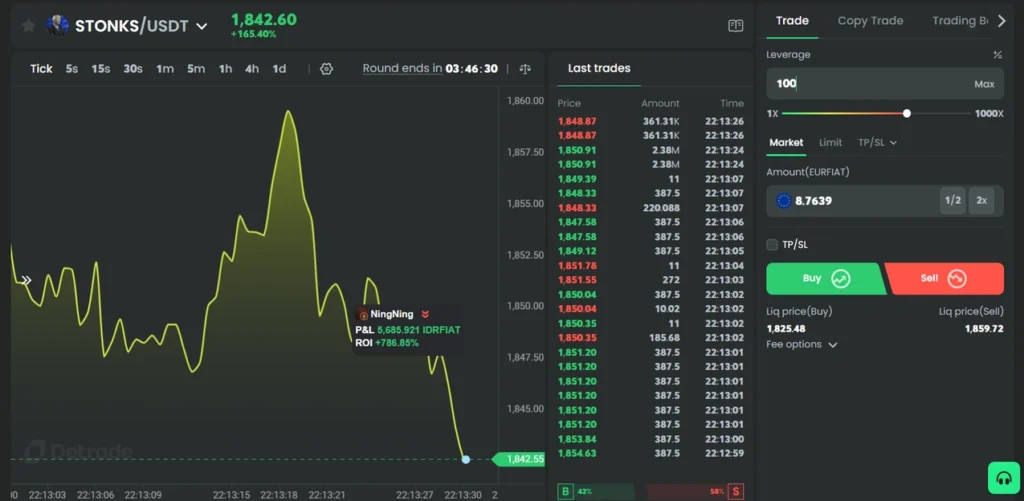Click the 1000X leverage slider label
Image resolution: width=1024 pixels, height=501 pixels.
tap(989, 114)
